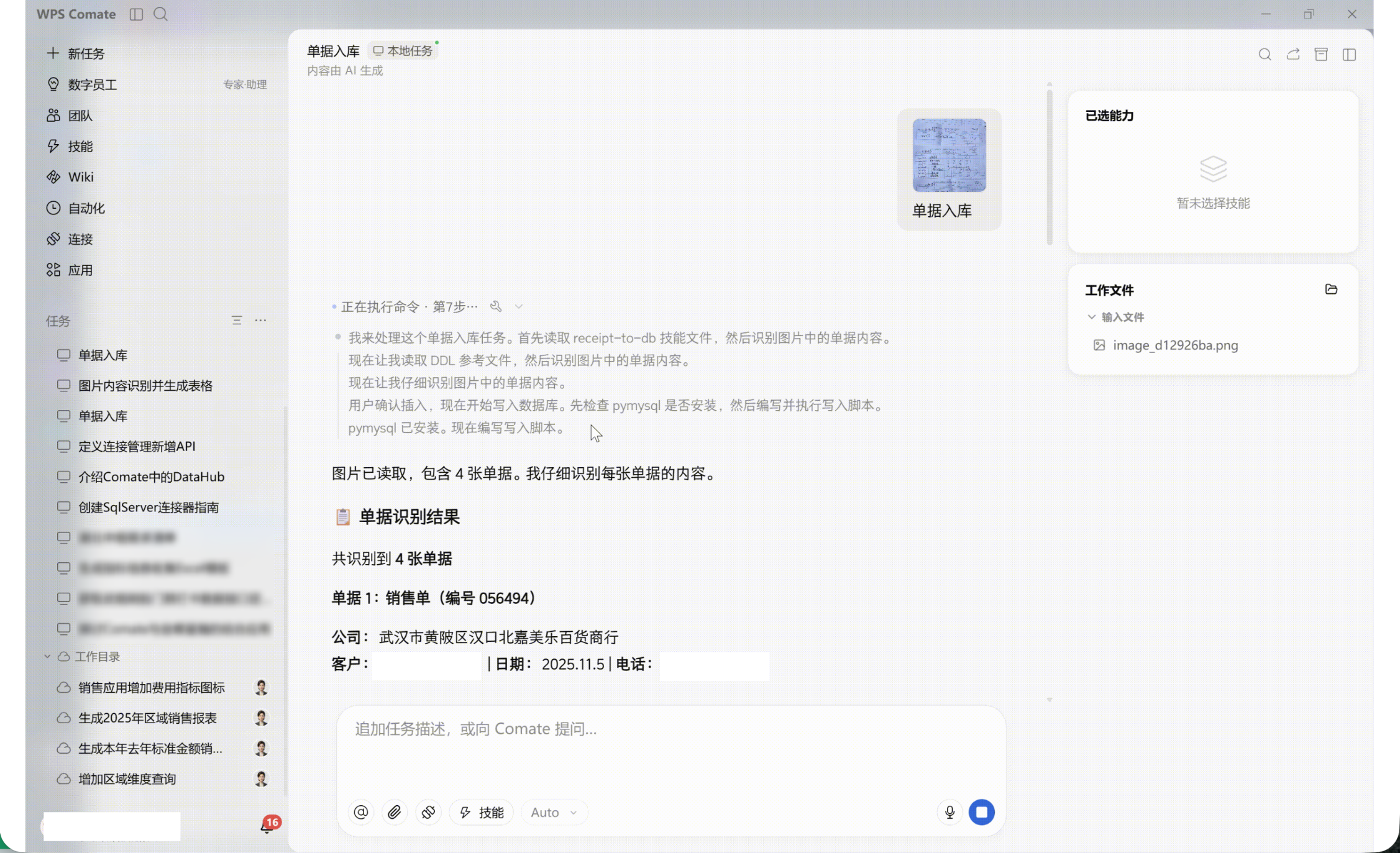Click the tool wrench icon beside 第7步

(x=495, y=306)
